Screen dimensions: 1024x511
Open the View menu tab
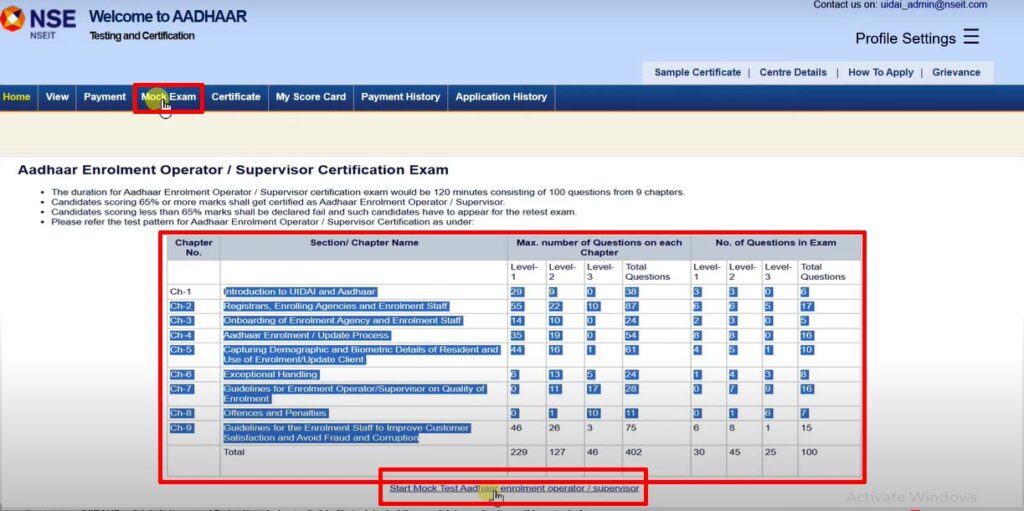[x=57, y=97]
